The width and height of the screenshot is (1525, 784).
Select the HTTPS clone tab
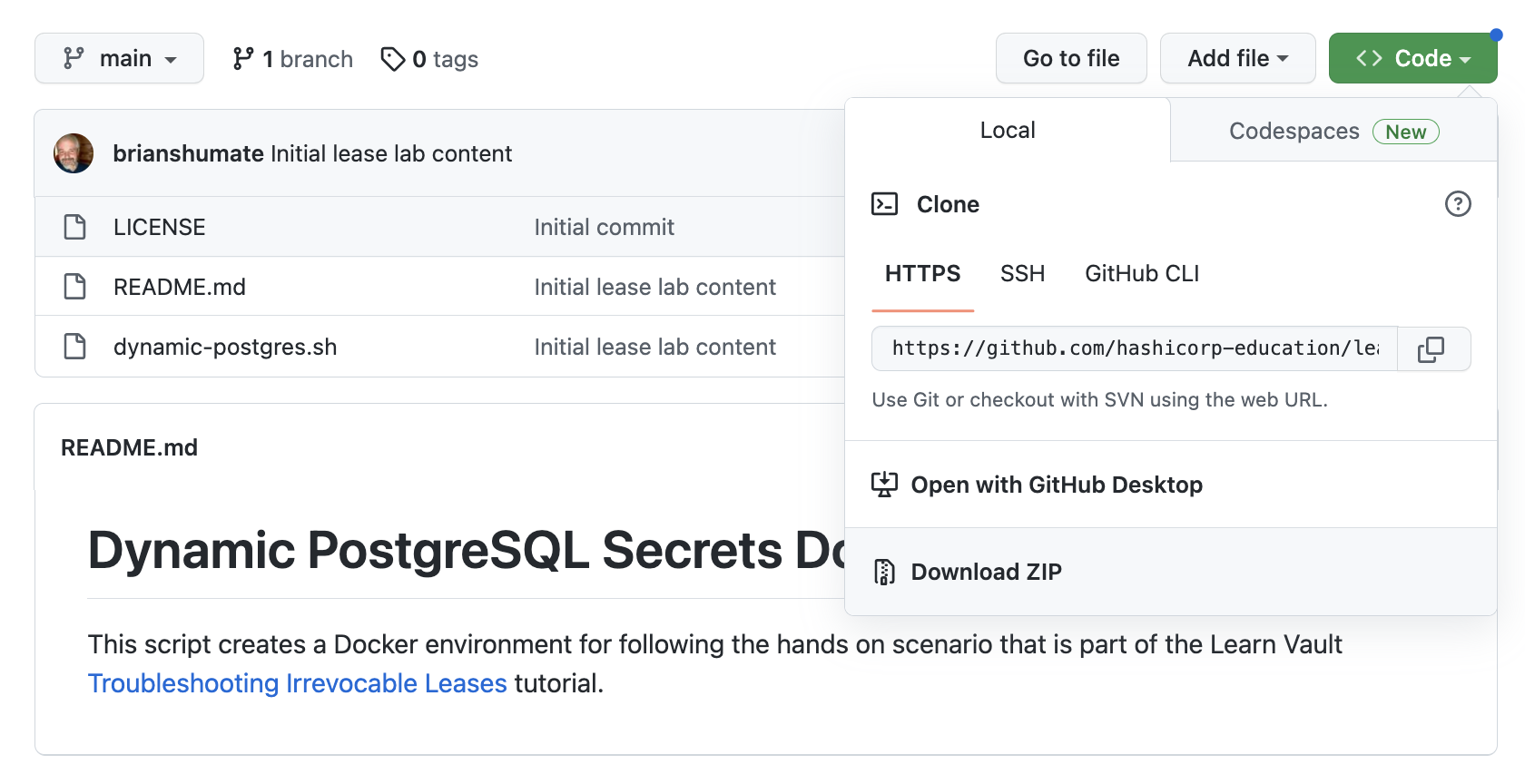coord(922,274)
